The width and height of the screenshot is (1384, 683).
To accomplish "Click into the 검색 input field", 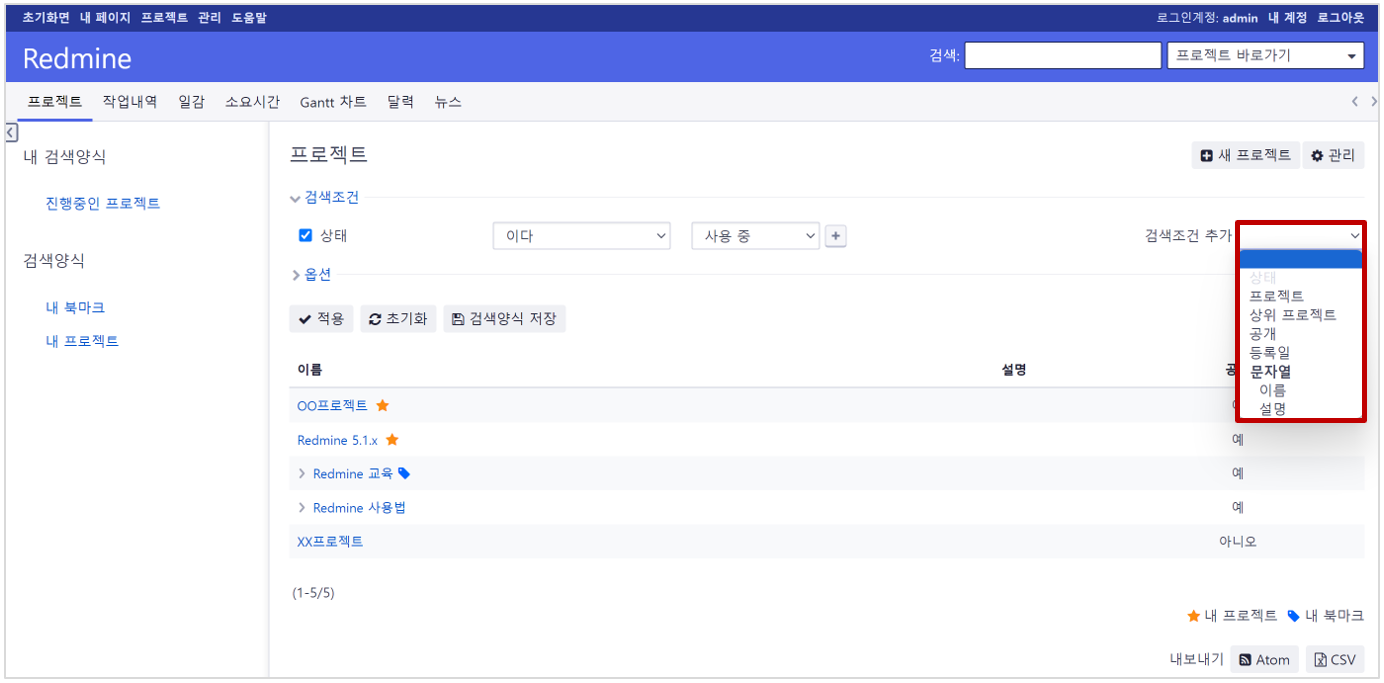I will (1062, 56).
